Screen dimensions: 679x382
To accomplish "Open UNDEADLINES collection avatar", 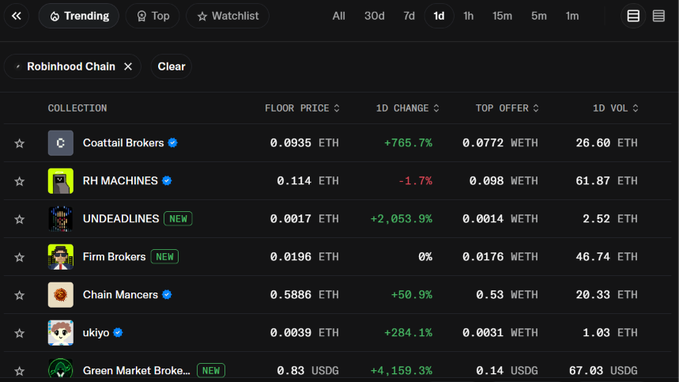I will click(x=61, y=219).
